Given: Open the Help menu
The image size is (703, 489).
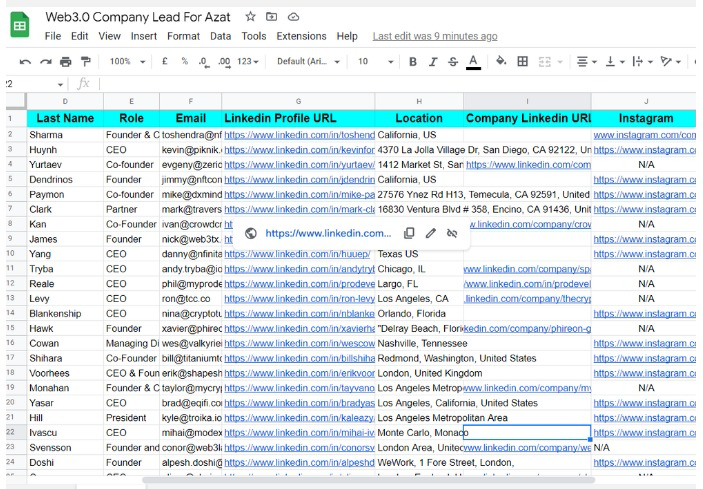Looking at the screenshot, I should [x=347, y=36].
